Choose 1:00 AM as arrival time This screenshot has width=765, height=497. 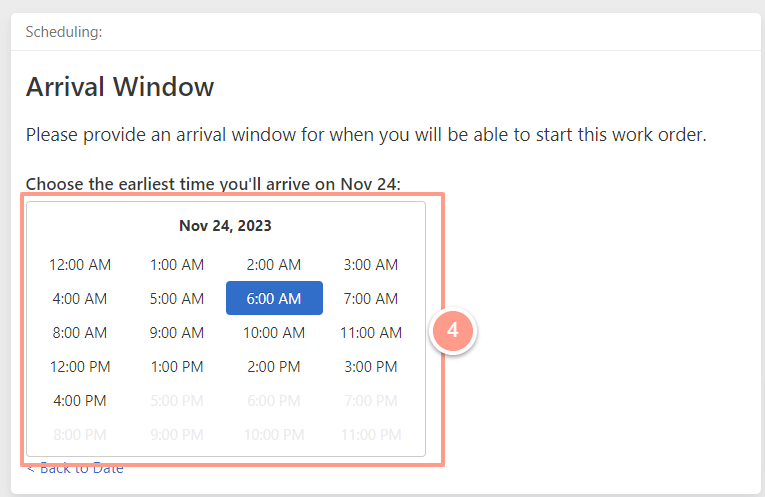(x=177, y=264)
